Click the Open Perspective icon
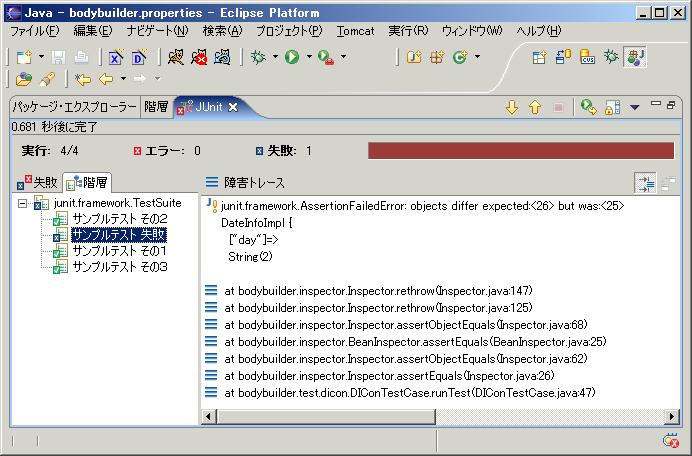Viewport: 692px width, 456px height. point(539,57)
